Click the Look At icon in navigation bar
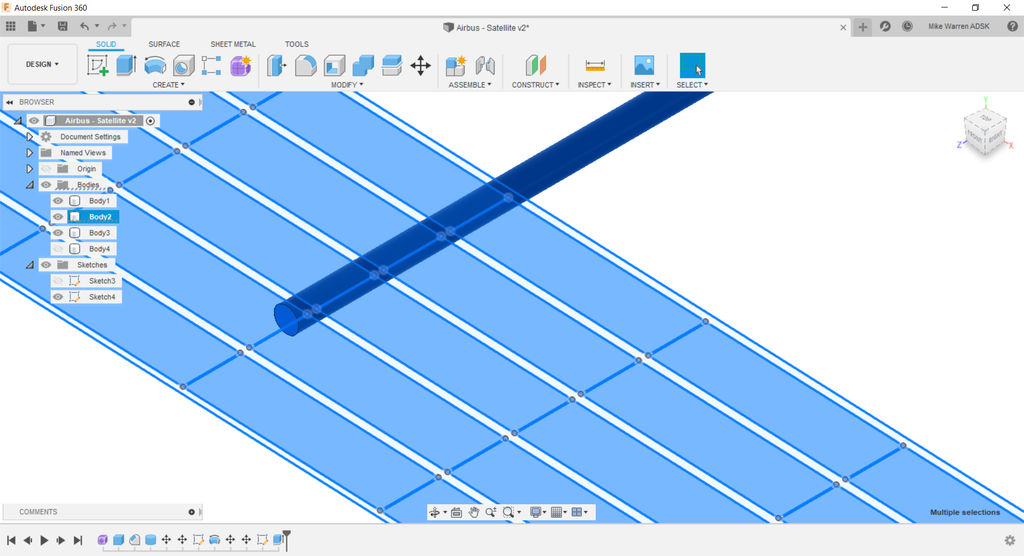1024x556 pixels. (x=456, y=512)
